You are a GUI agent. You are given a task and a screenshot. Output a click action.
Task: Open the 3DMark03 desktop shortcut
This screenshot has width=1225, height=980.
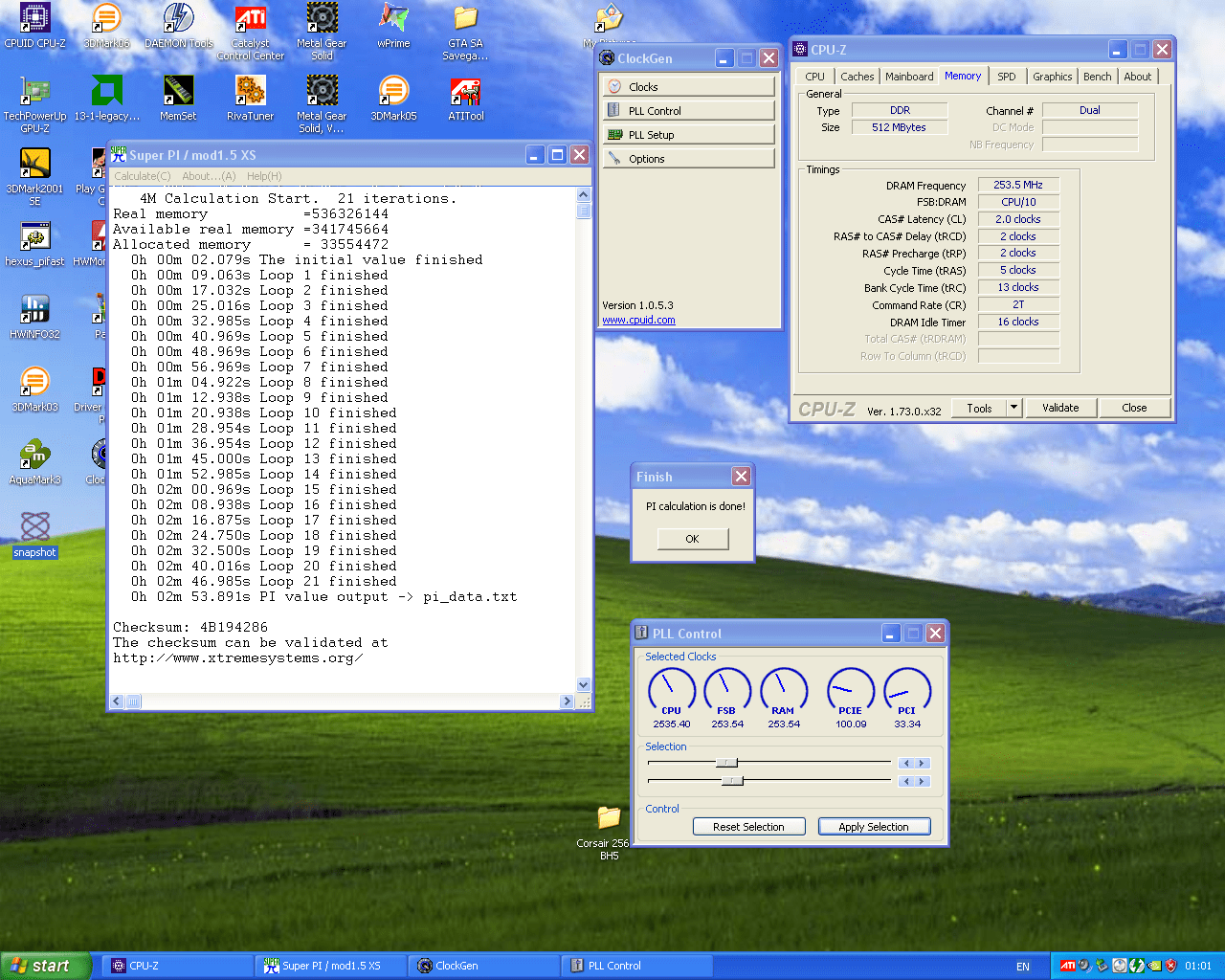[x=34, y=390]
